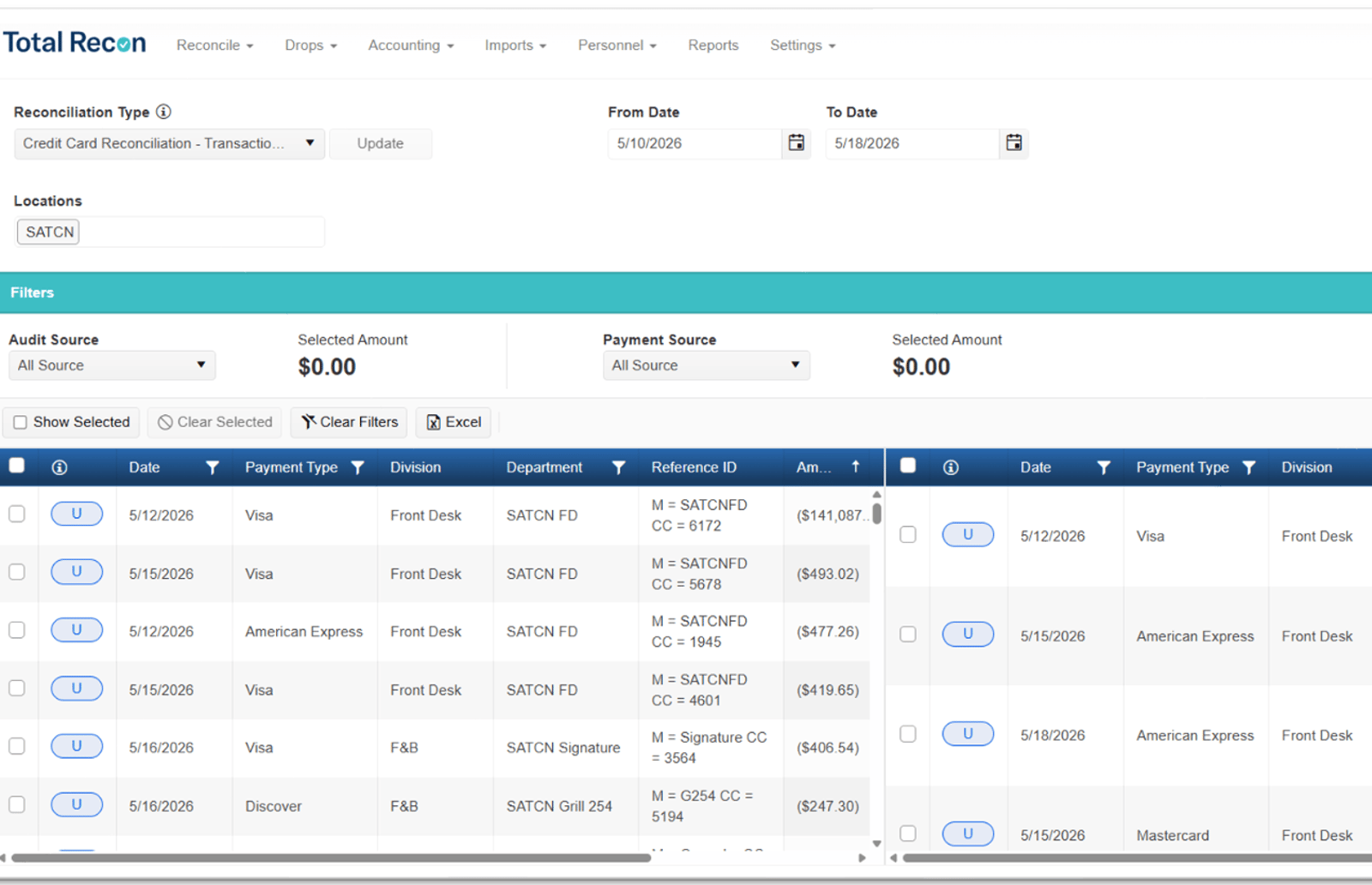Click right grid U badge for 5/15/2026 American Express
The width and height of the screenshot is (1372, 885).
point(968,635)
